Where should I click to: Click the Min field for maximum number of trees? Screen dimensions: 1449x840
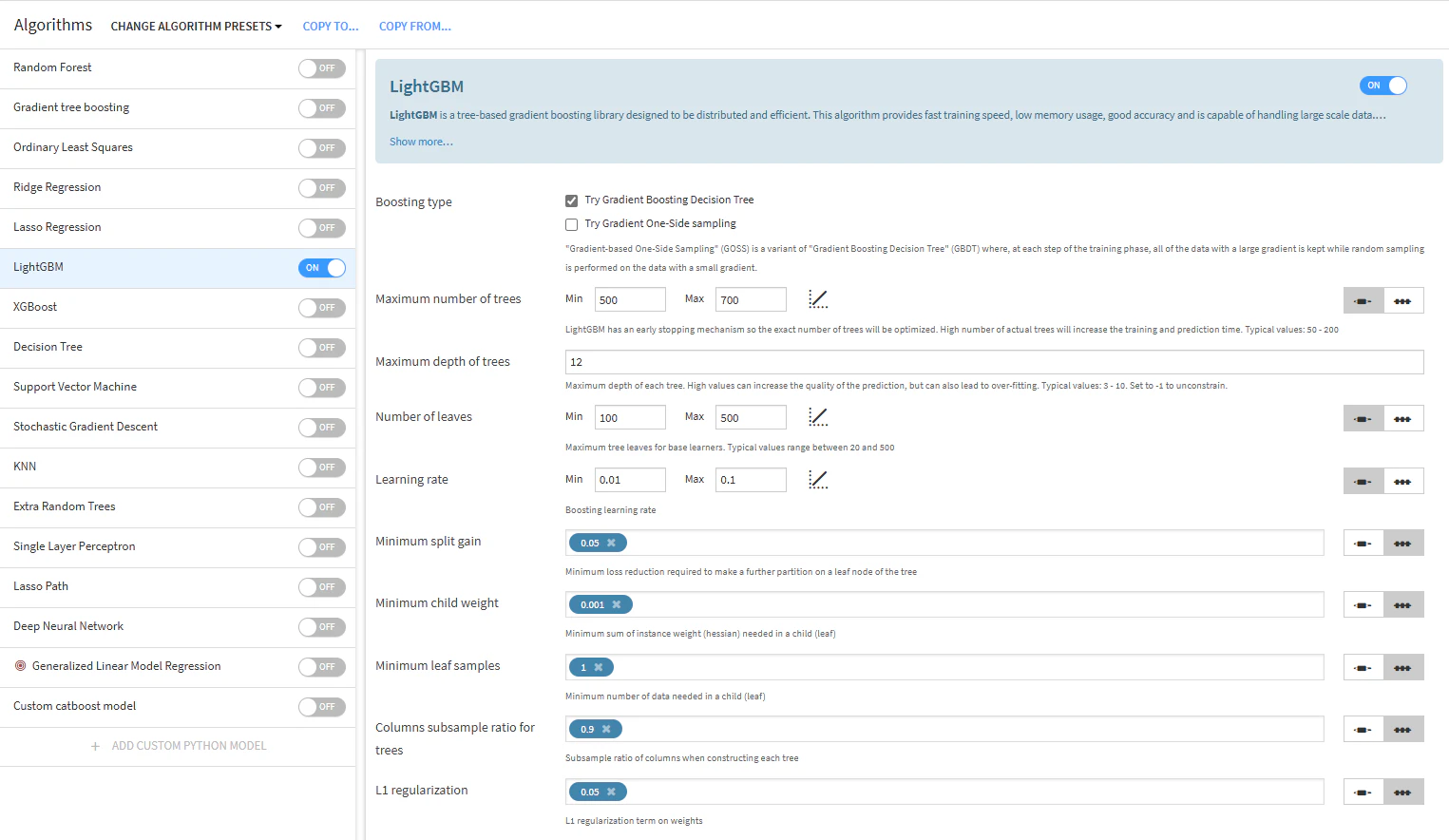pyautogui.click(x=630, y=299)
